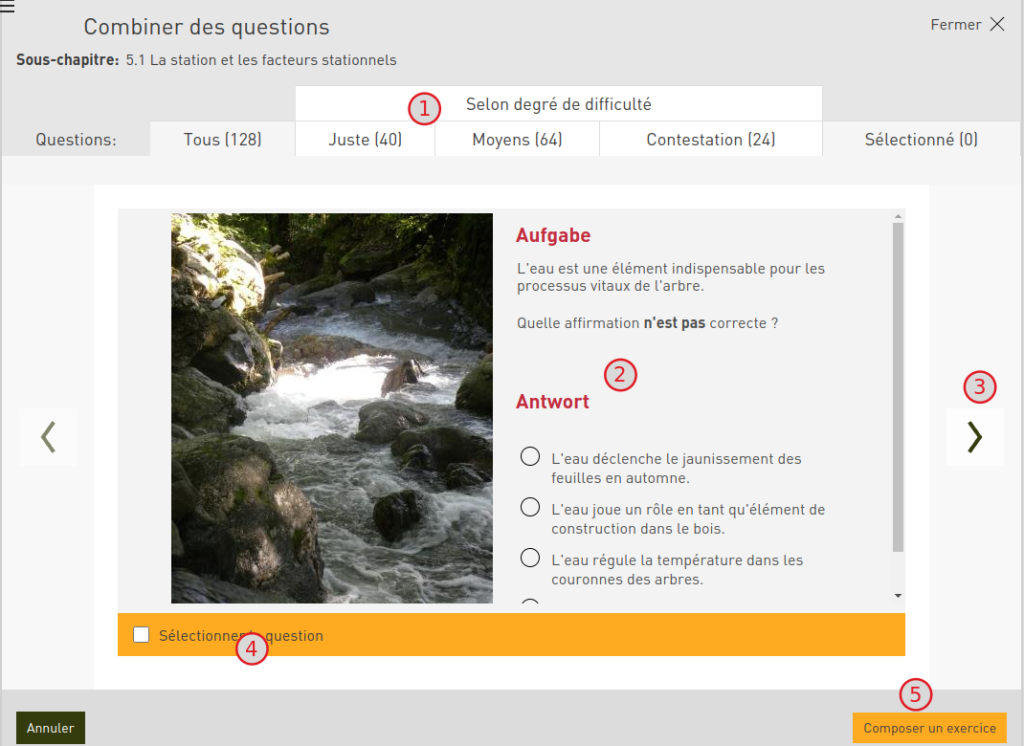Click red circled marker number 5
Image resolution: width=1024 pixels, height=746 pixels.
(915, 693)
